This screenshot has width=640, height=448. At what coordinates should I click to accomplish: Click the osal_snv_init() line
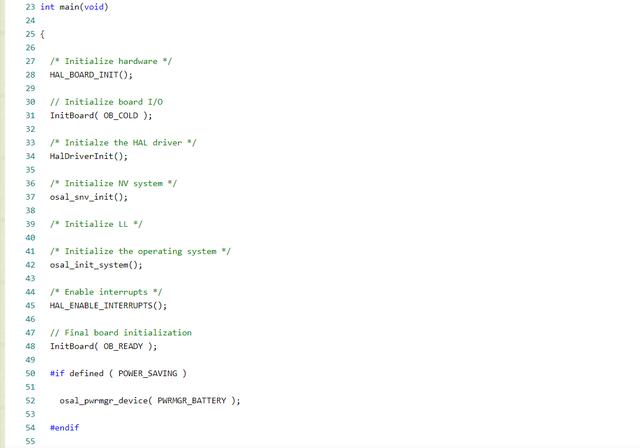pos(89,197)
